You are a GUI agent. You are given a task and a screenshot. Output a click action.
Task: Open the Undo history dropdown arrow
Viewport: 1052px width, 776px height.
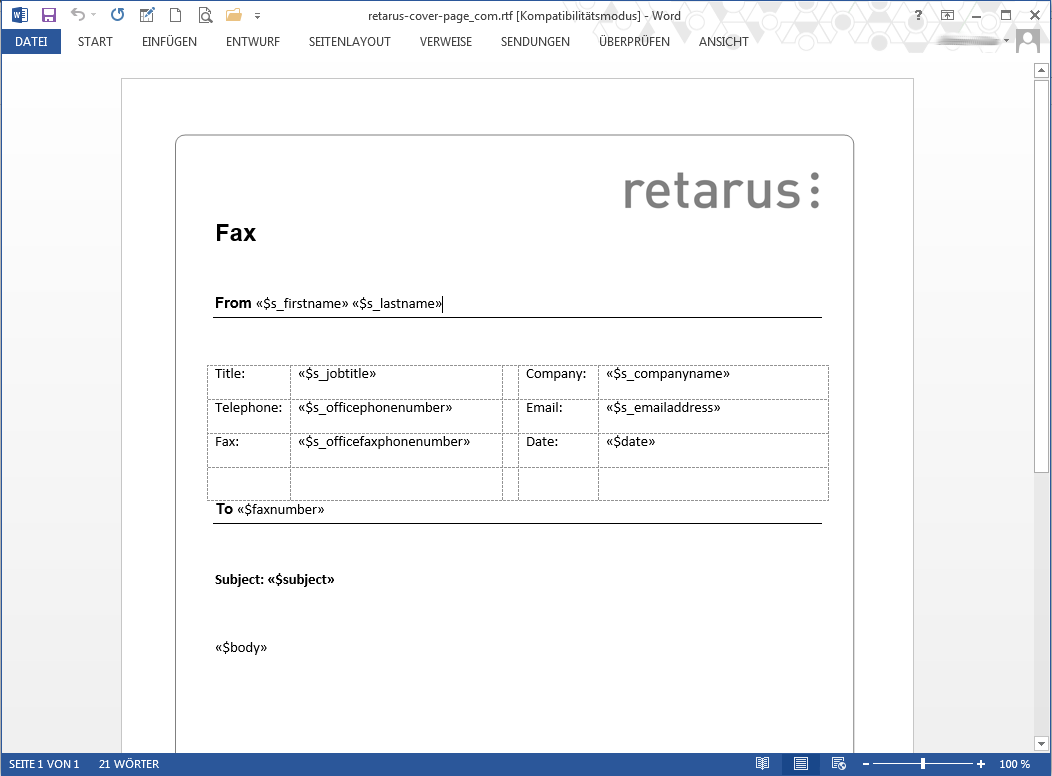[x=94, y=16]
